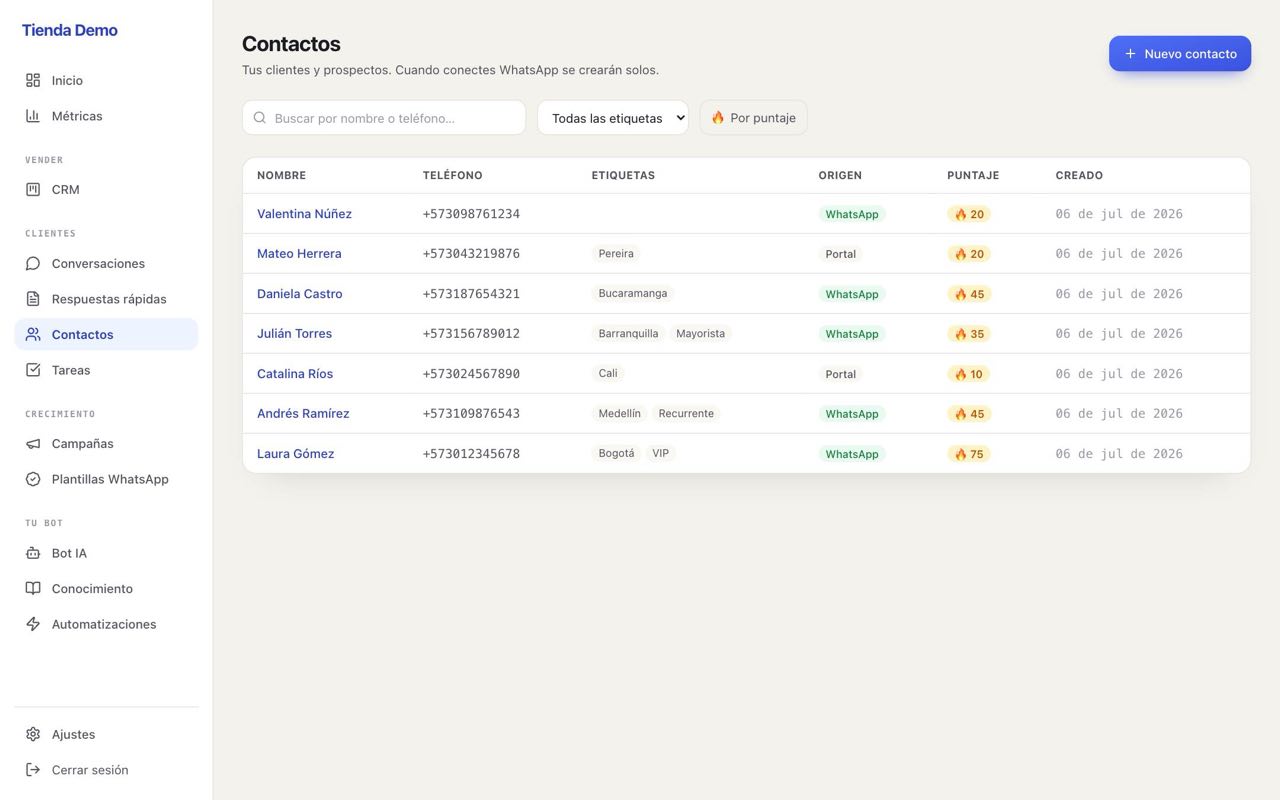
Task: Click the score badge 75 for Laura Gómez
Action: pyautogui.click(x=969, y=454)
